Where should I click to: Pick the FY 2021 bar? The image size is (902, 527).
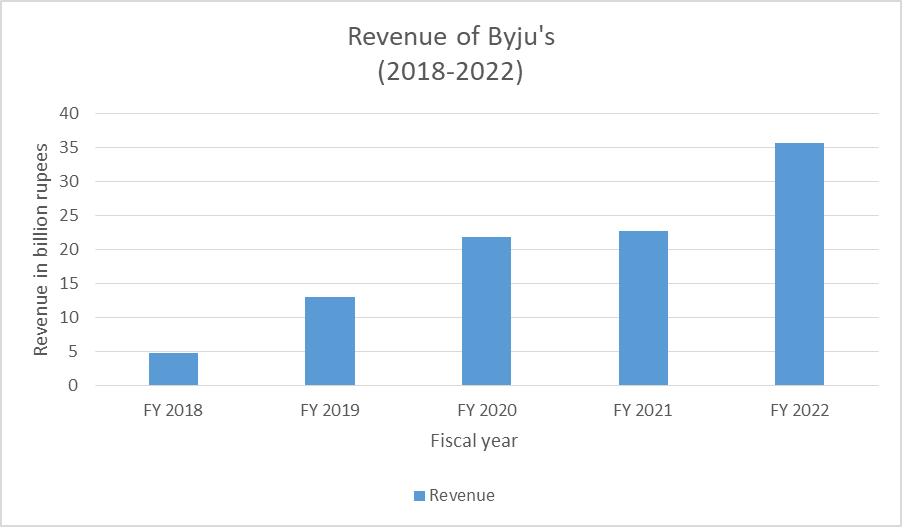[643, 308]
